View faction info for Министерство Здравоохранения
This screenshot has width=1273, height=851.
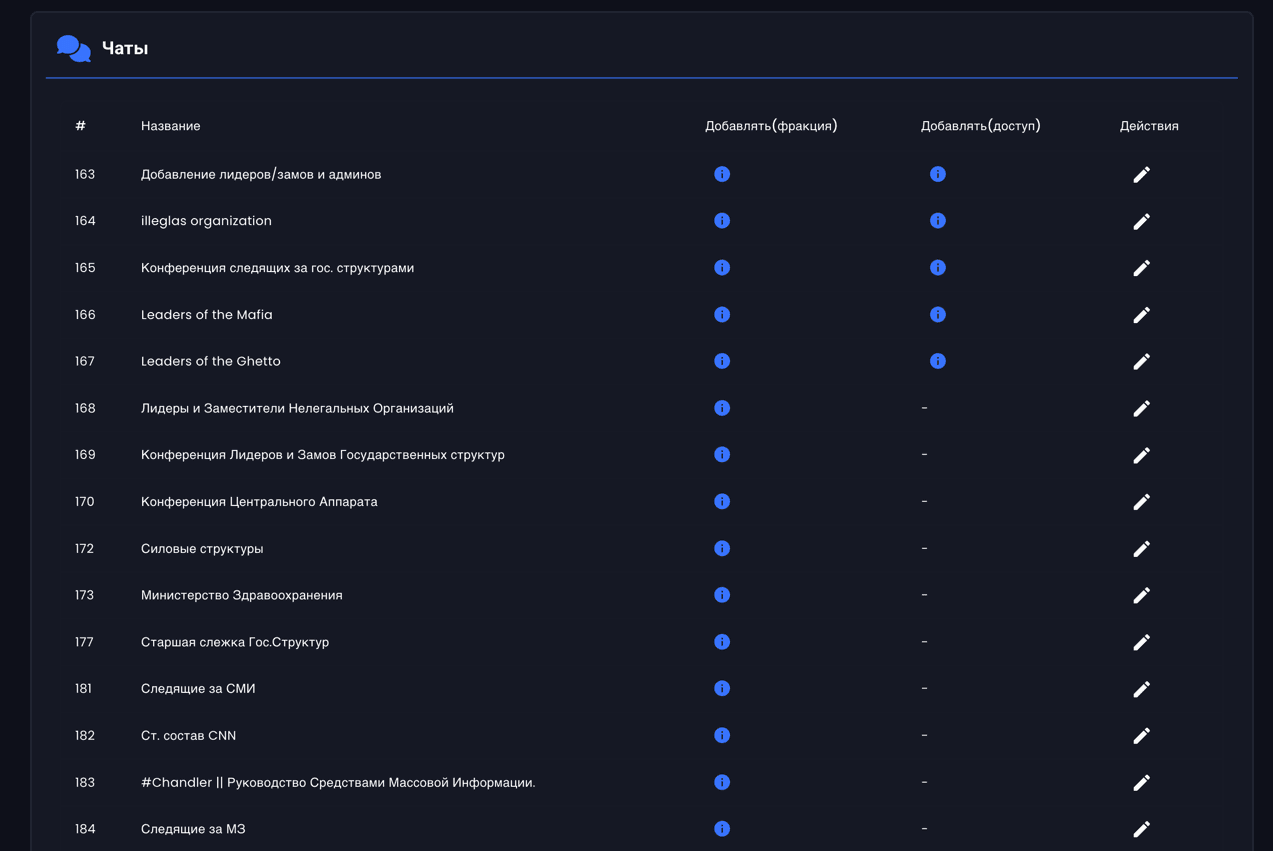722,595
